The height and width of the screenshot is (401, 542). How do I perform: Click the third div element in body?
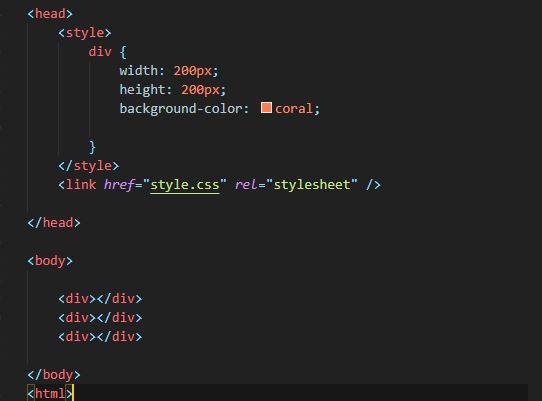pyautogui.click(x=100, y=337)
